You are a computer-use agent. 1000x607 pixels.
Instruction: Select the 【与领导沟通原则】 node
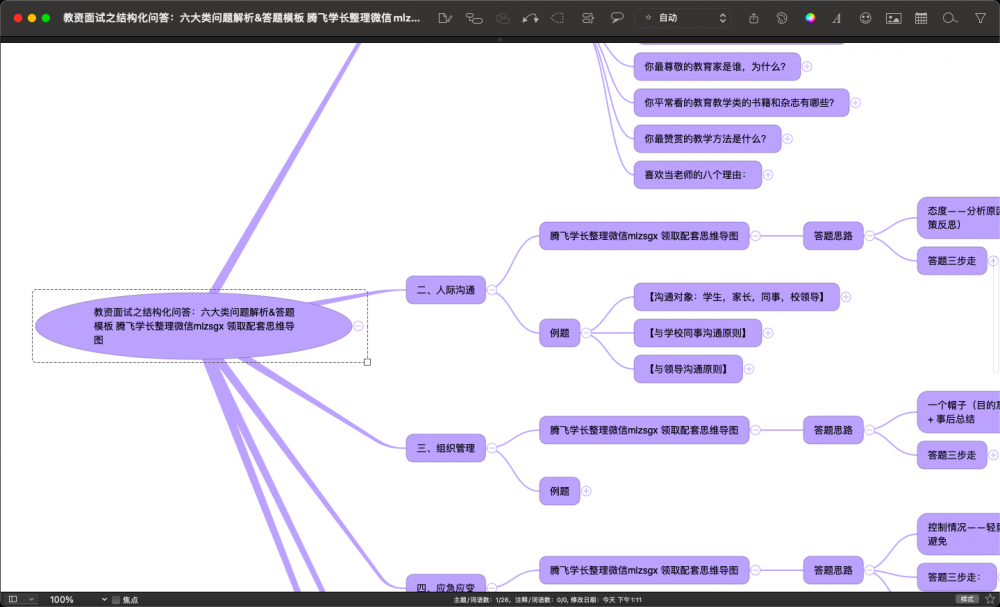click(x=688, y=369)
